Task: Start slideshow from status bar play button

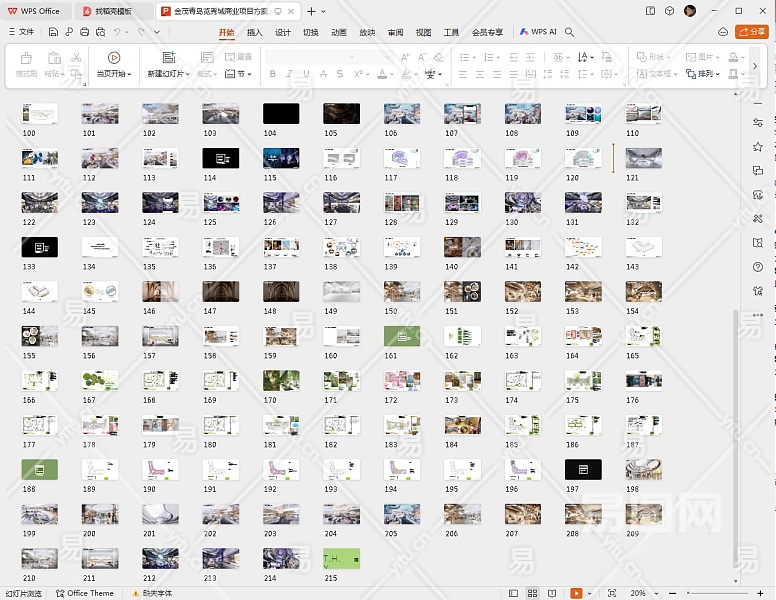Action: (577, 593)
